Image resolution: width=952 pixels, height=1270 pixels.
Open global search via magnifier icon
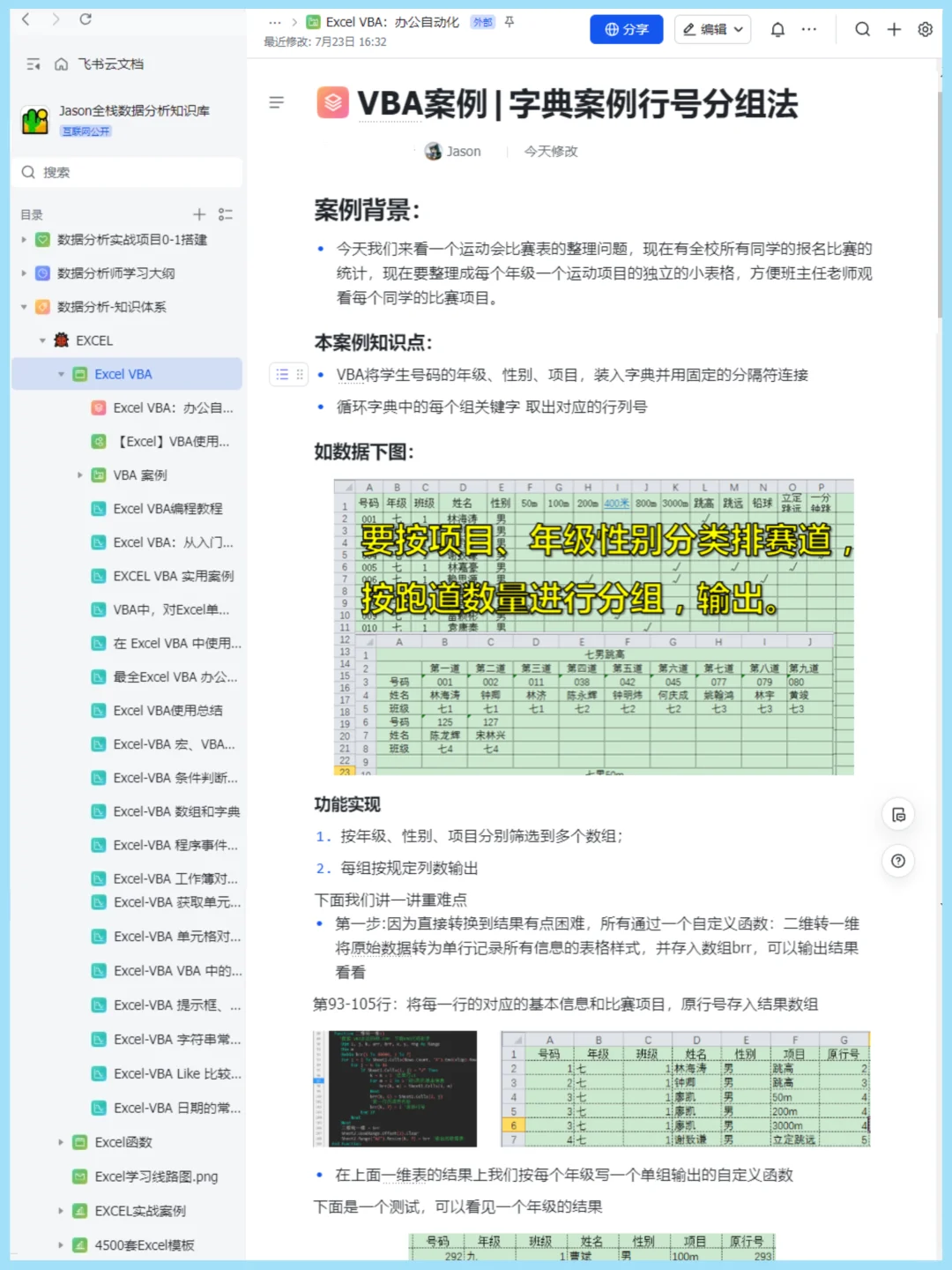coord(862,29)
